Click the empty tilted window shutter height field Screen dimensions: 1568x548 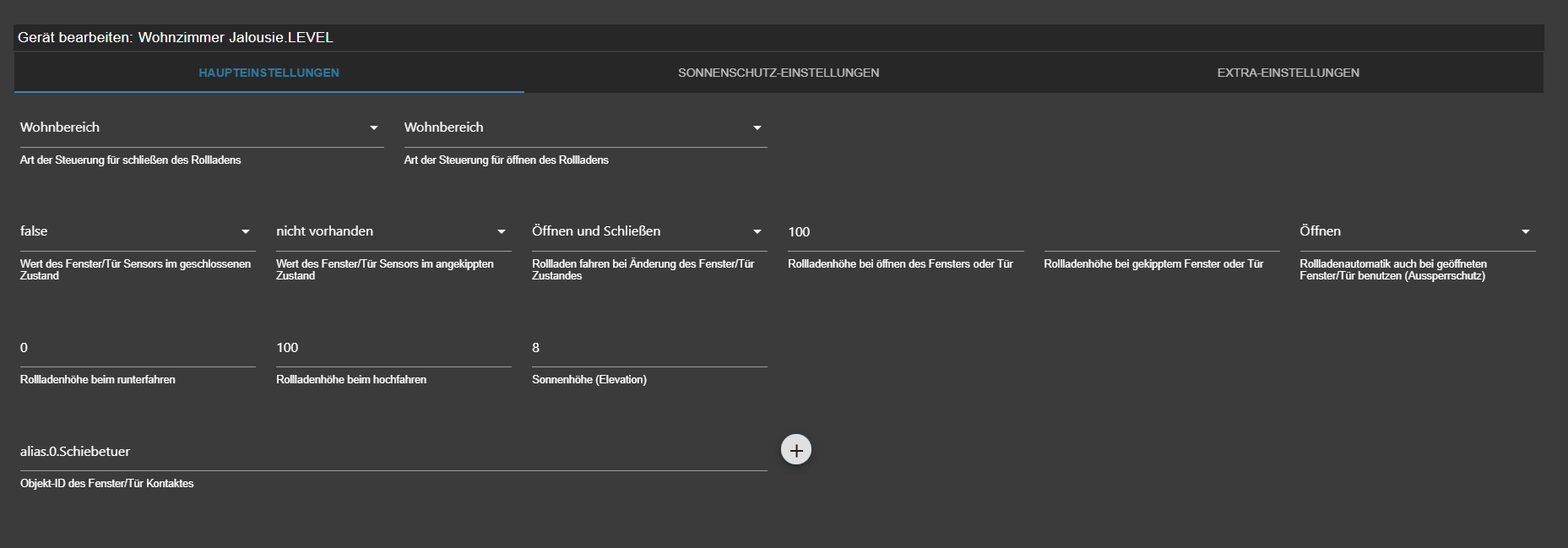[x=1161, y=232]
